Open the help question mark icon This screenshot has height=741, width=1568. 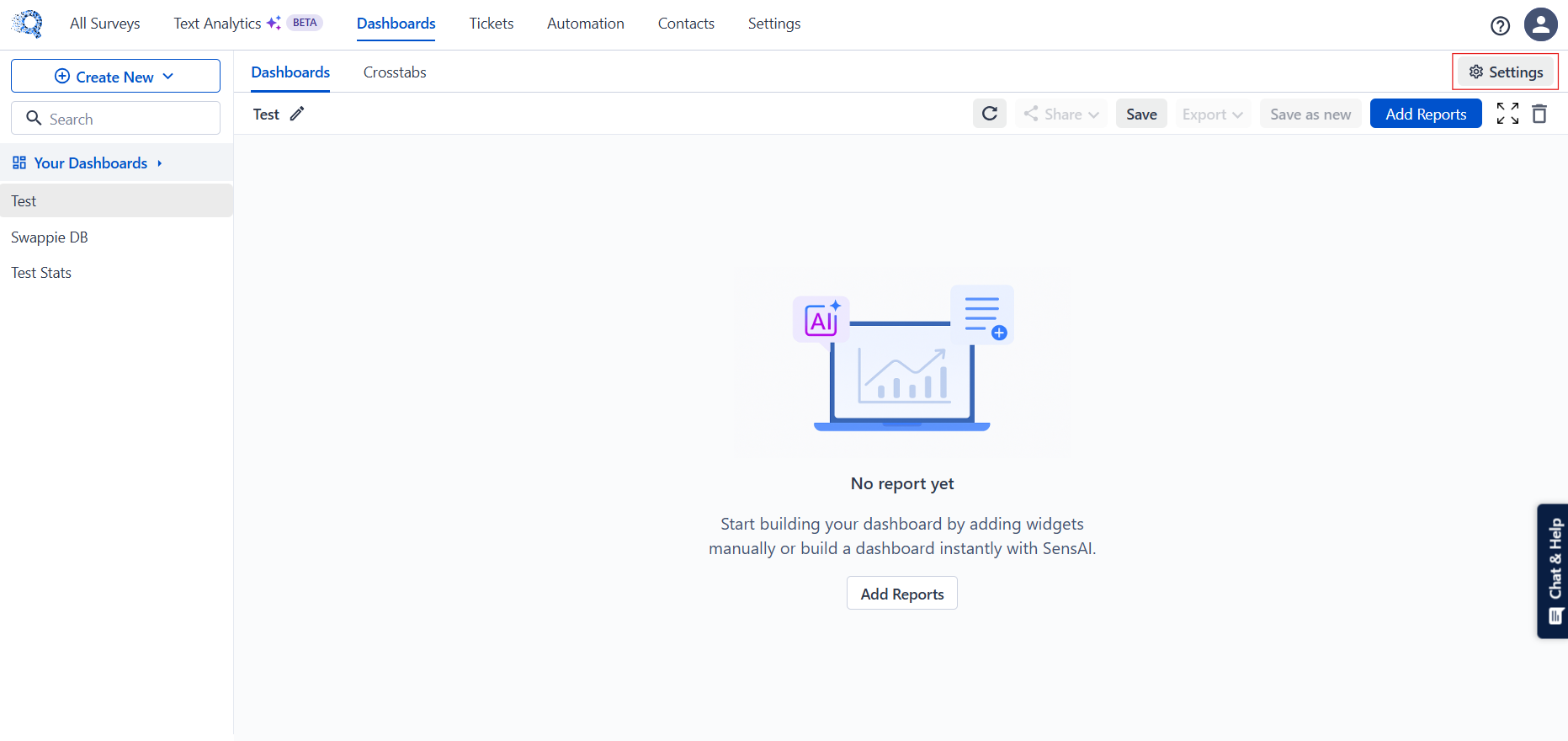1500,25
